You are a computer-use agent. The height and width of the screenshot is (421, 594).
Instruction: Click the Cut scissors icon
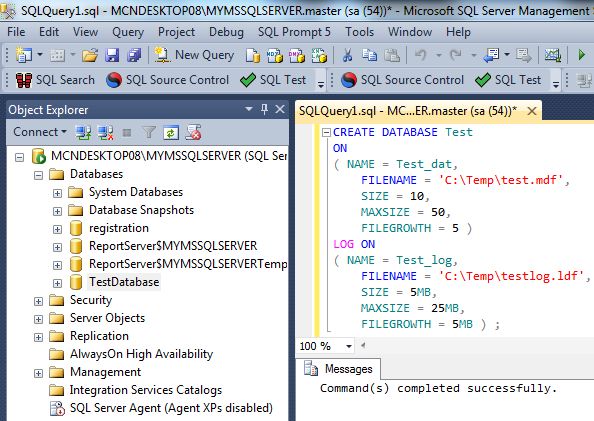(347, 55)
